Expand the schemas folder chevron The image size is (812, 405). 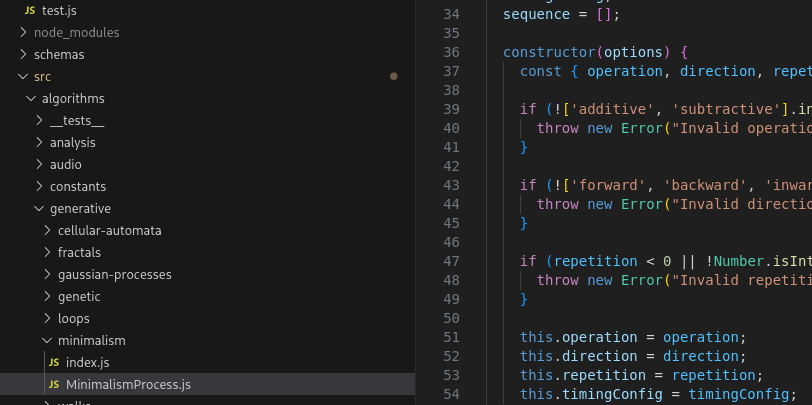24,54
